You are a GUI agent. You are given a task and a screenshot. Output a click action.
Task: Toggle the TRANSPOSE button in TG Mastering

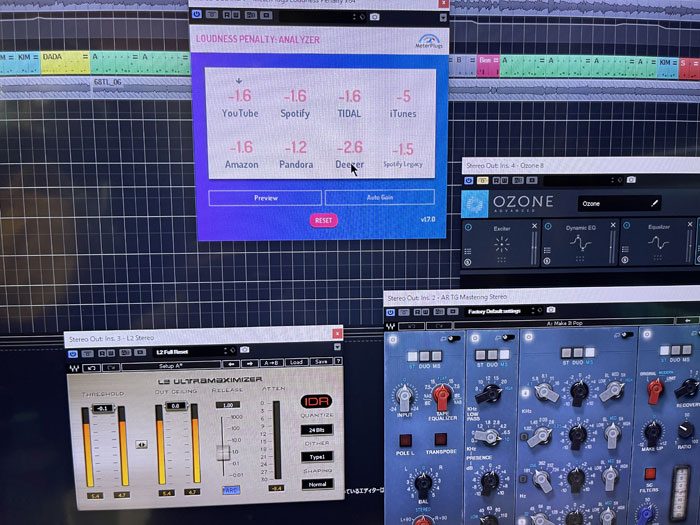[440, 439]
